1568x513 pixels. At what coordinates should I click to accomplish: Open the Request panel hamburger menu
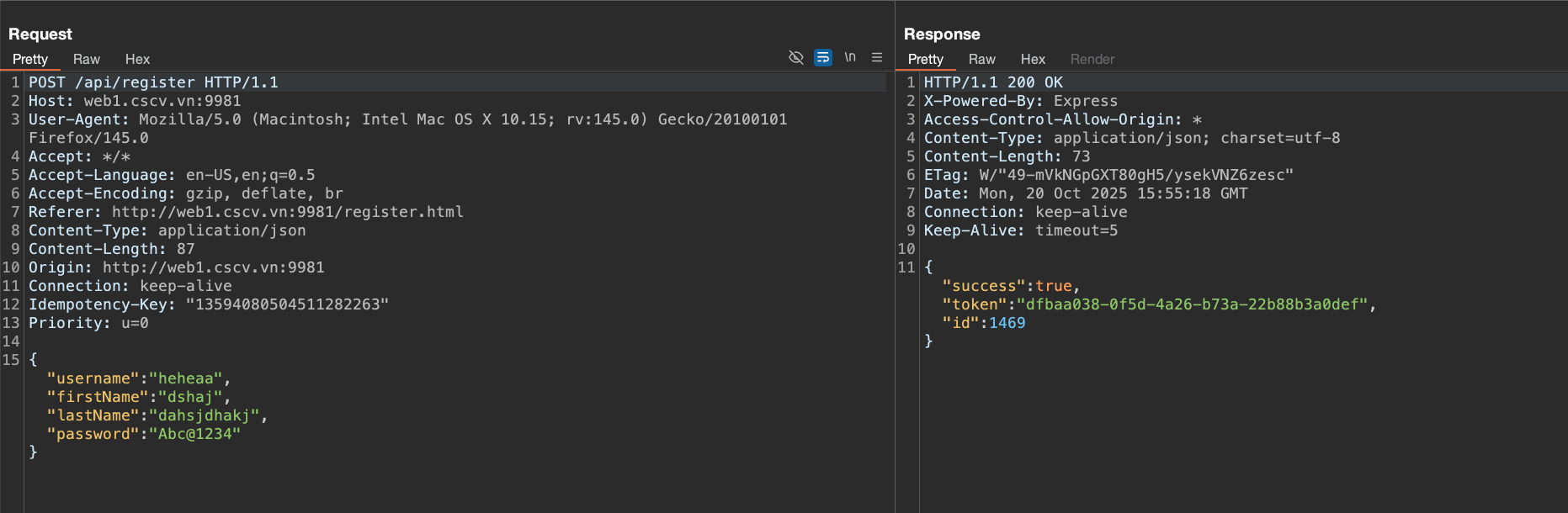pos(877,57)
